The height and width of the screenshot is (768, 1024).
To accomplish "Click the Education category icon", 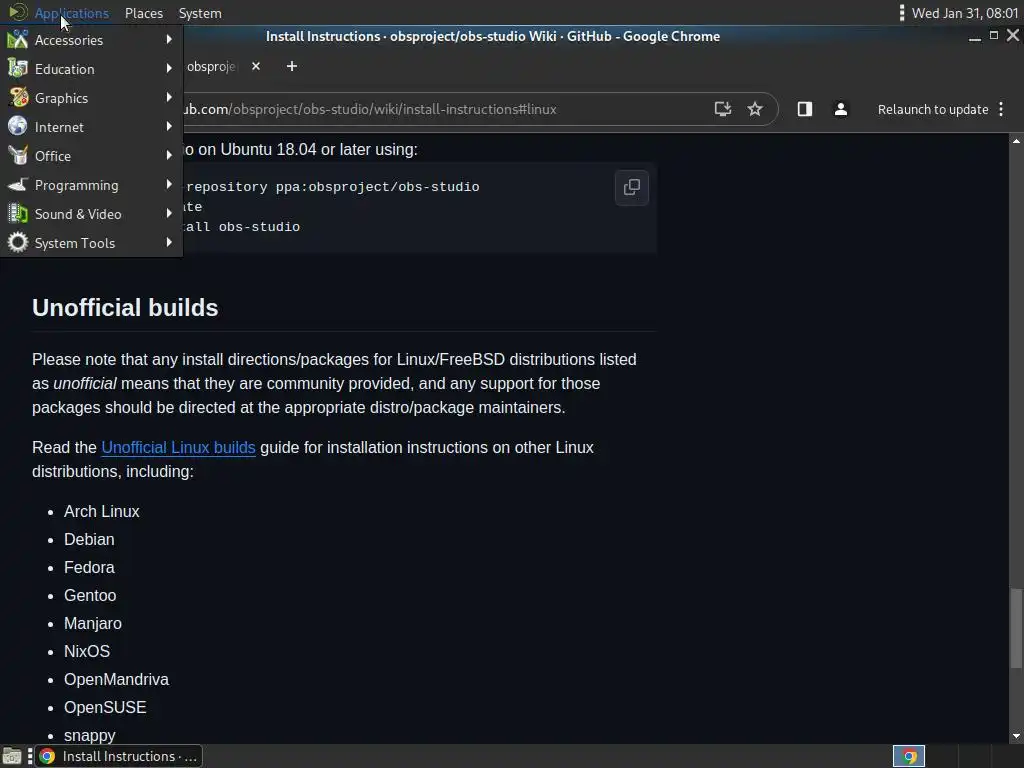I will 18,69.
